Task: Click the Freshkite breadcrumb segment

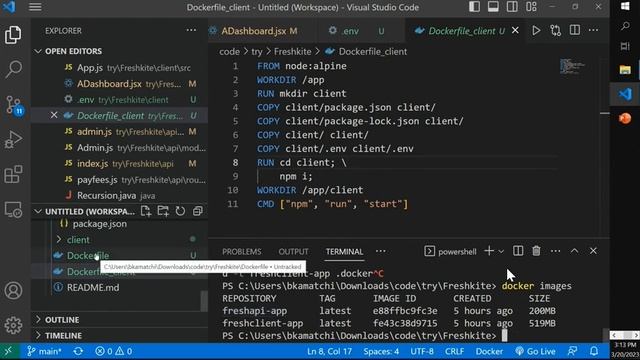Action: 292,51
